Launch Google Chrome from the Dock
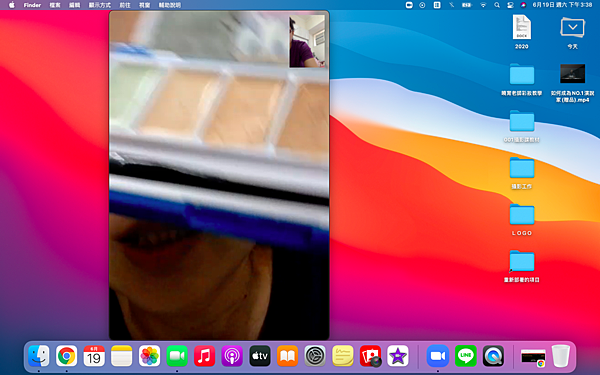This screenshot has width=600, height=375. tap(67, 356)
